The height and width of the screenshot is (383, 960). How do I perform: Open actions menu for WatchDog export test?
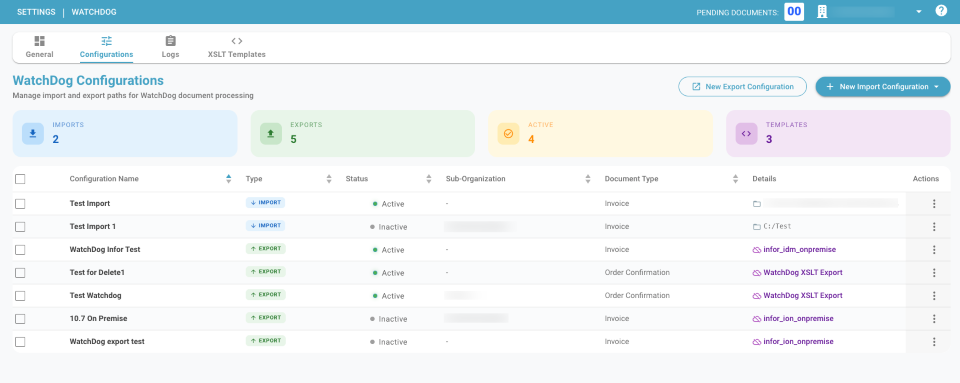[x=934, y=341]
